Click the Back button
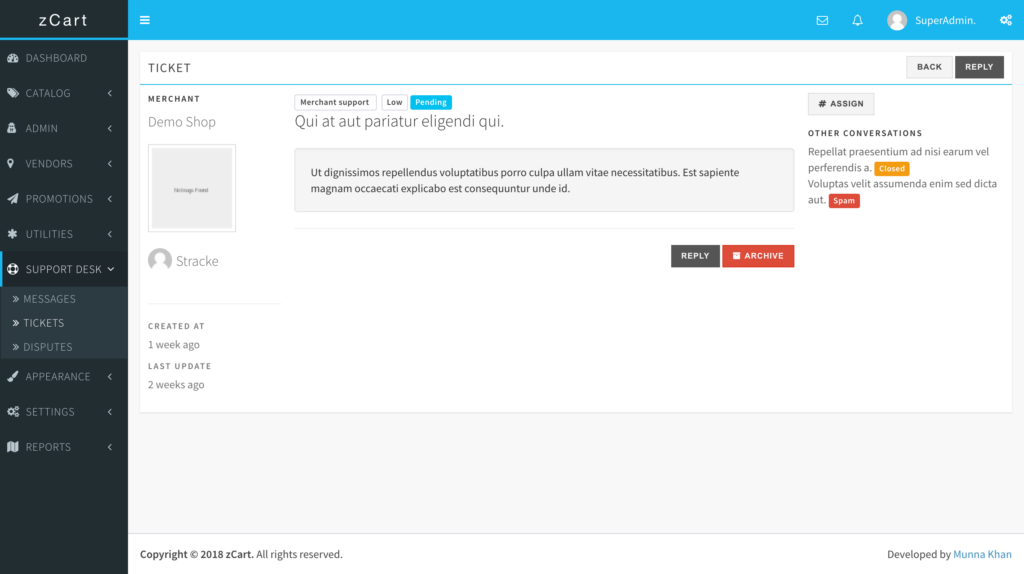This screenshot has height=574, width=1024. 929,67
